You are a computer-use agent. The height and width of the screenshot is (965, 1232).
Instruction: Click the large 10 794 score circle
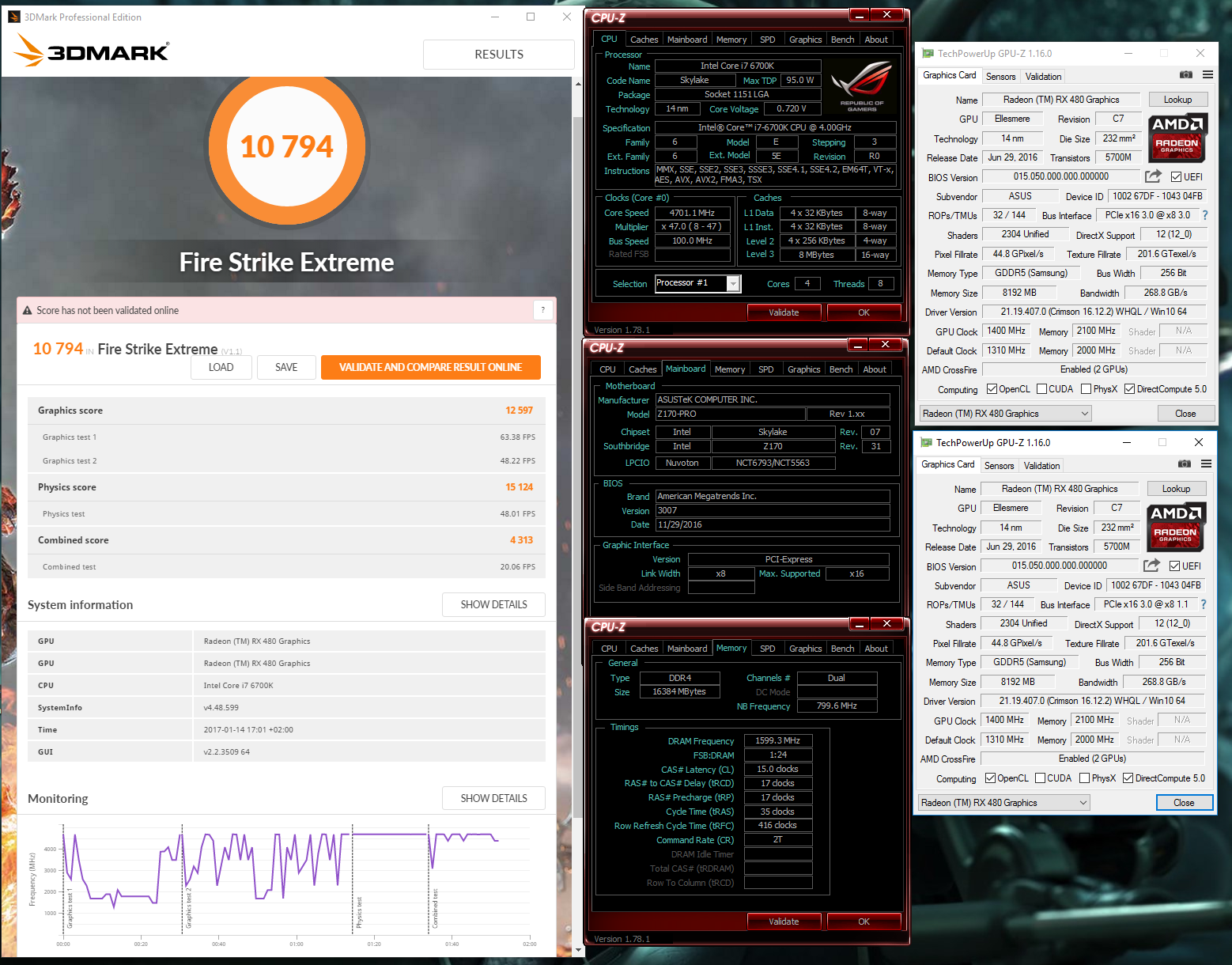pos(286,146)
